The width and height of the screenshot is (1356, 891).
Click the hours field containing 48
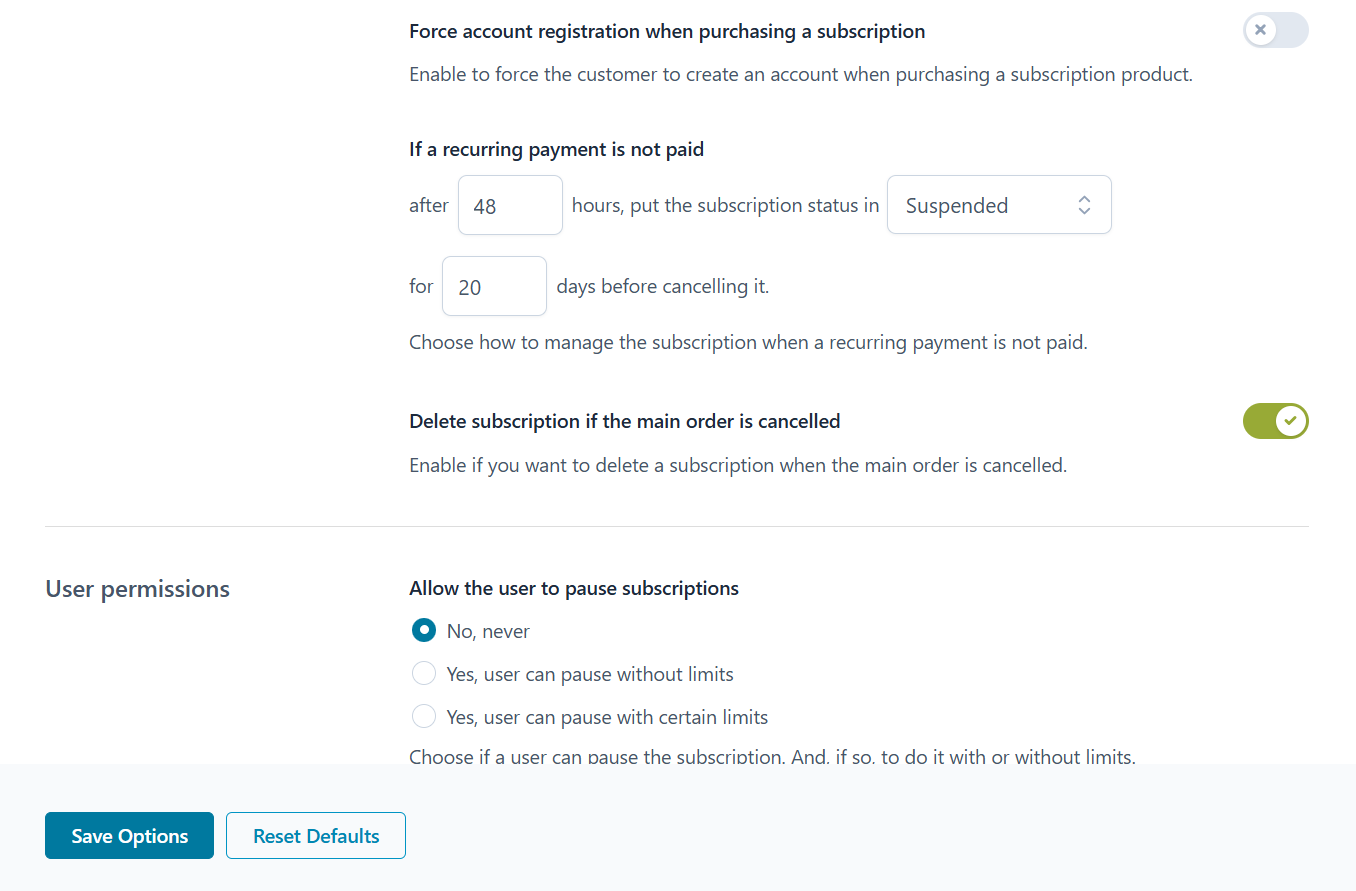point(510,206)
